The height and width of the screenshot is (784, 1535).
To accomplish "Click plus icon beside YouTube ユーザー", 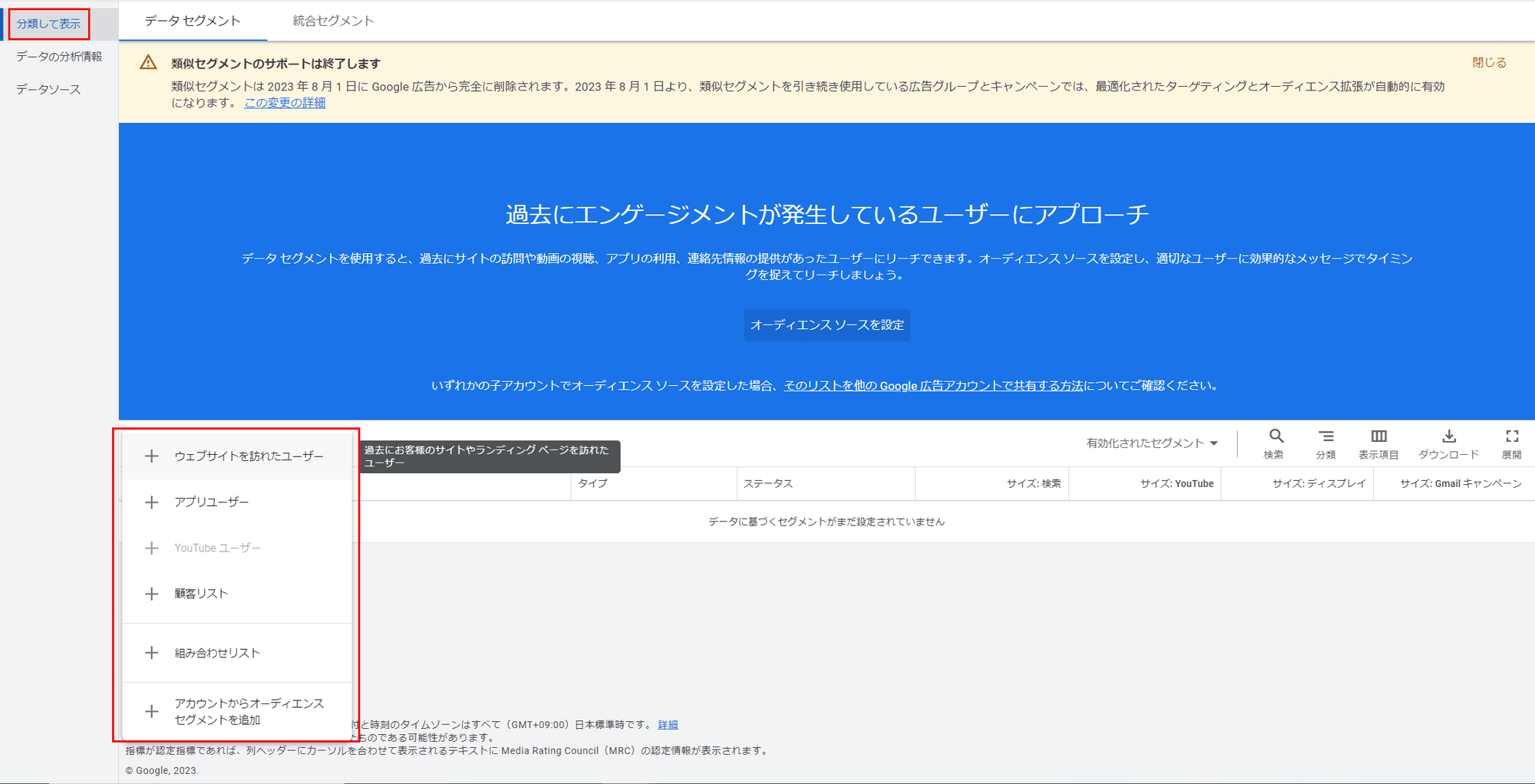I will (x=152, y=548).
